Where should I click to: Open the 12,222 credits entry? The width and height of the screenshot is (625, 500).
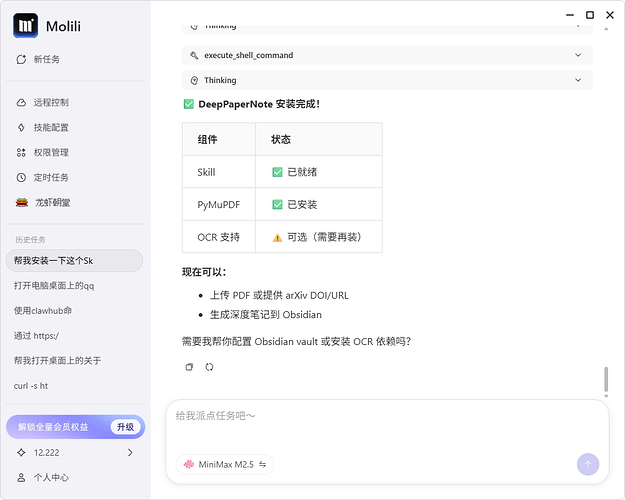pyautogui.click(x=75, y=453)
